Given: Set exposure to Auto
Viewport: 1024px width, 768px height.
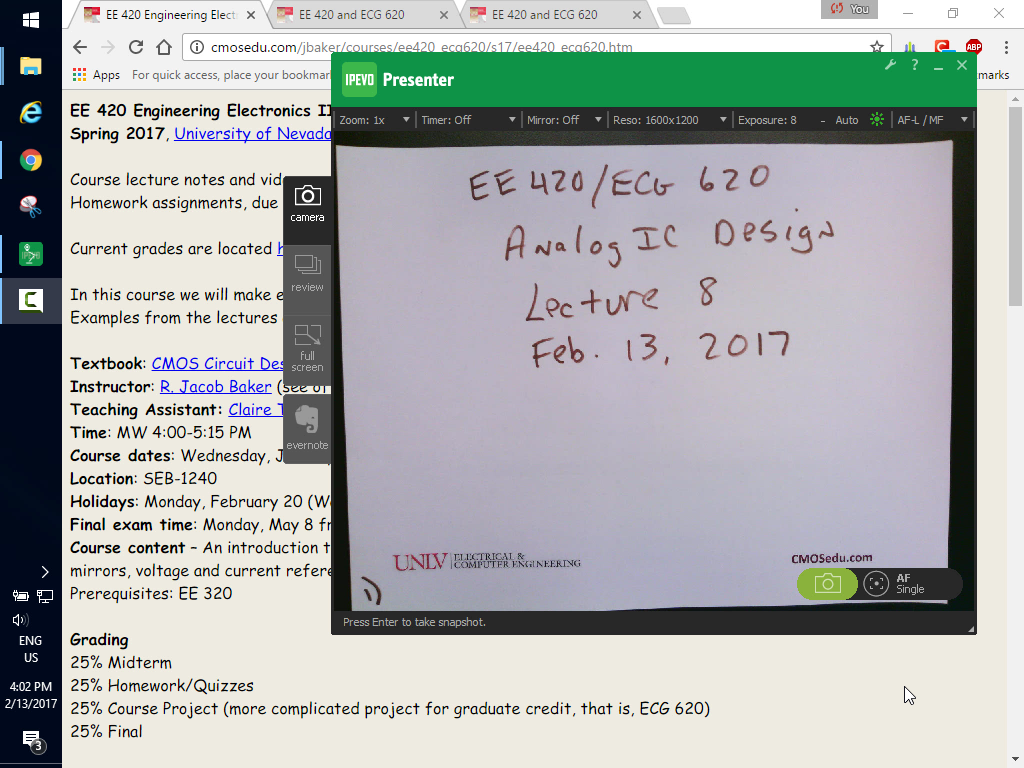Looking at the screenshot, I should coord(846,120).
